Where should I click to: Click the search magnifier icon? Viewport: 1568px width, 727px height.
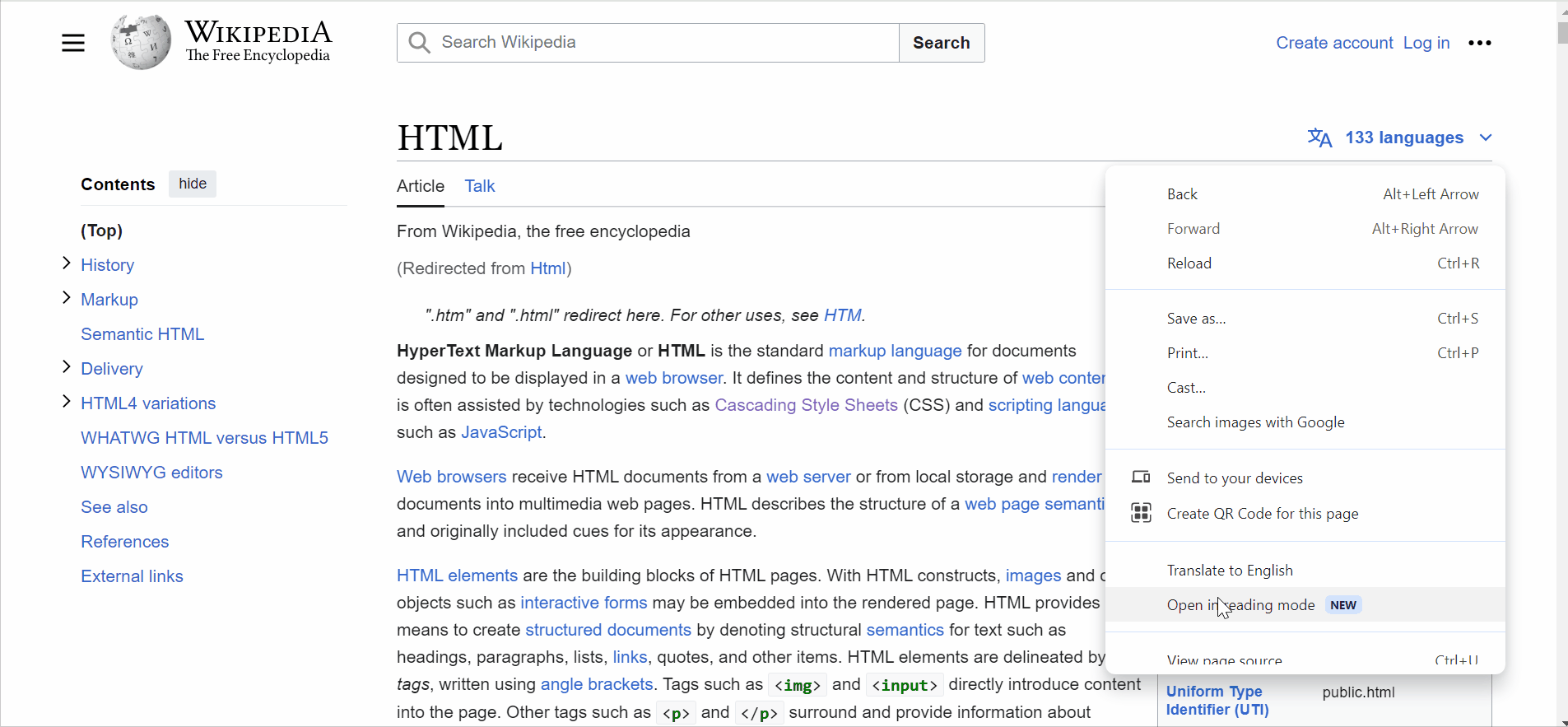point(419,43)
